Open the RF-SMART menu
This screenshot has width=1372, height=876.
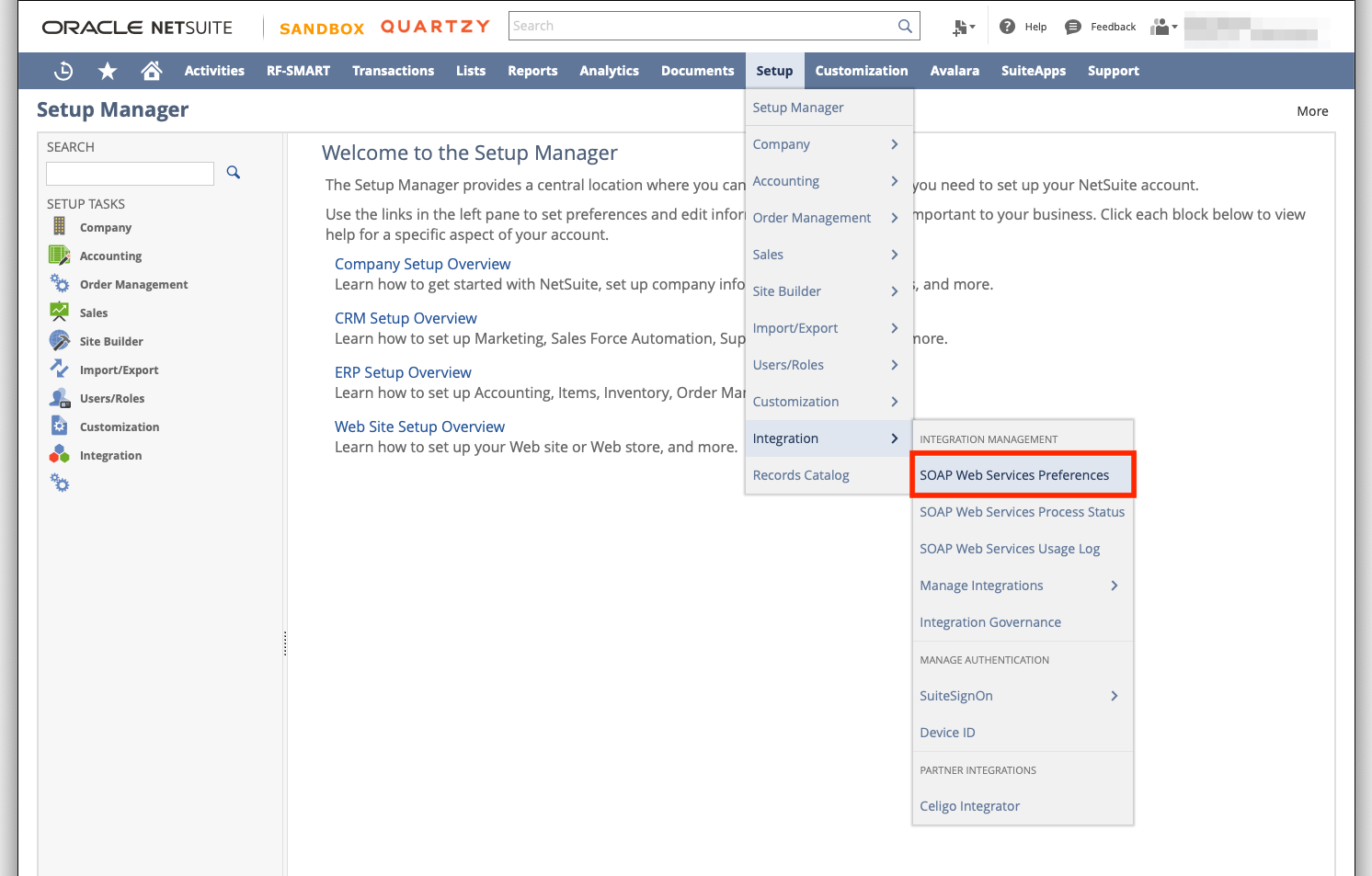(x=298, y=71)
